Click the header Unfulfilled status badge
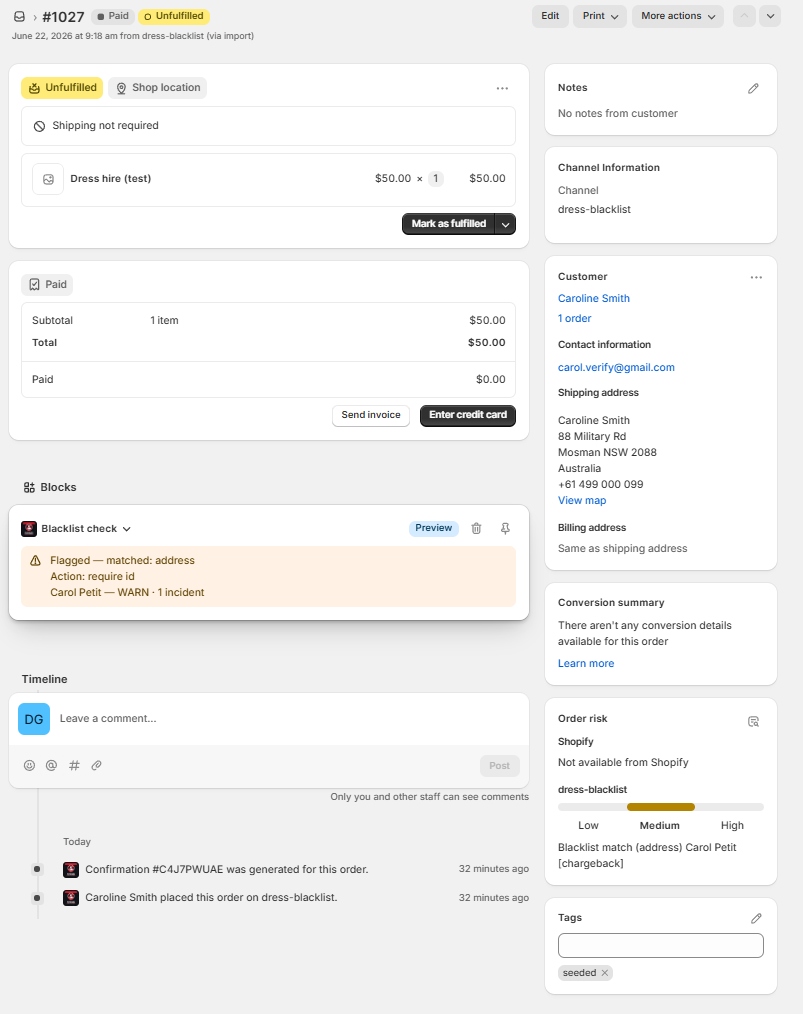Image resolution: width=803 pixels, height=1014 pixels. (174, 16)
